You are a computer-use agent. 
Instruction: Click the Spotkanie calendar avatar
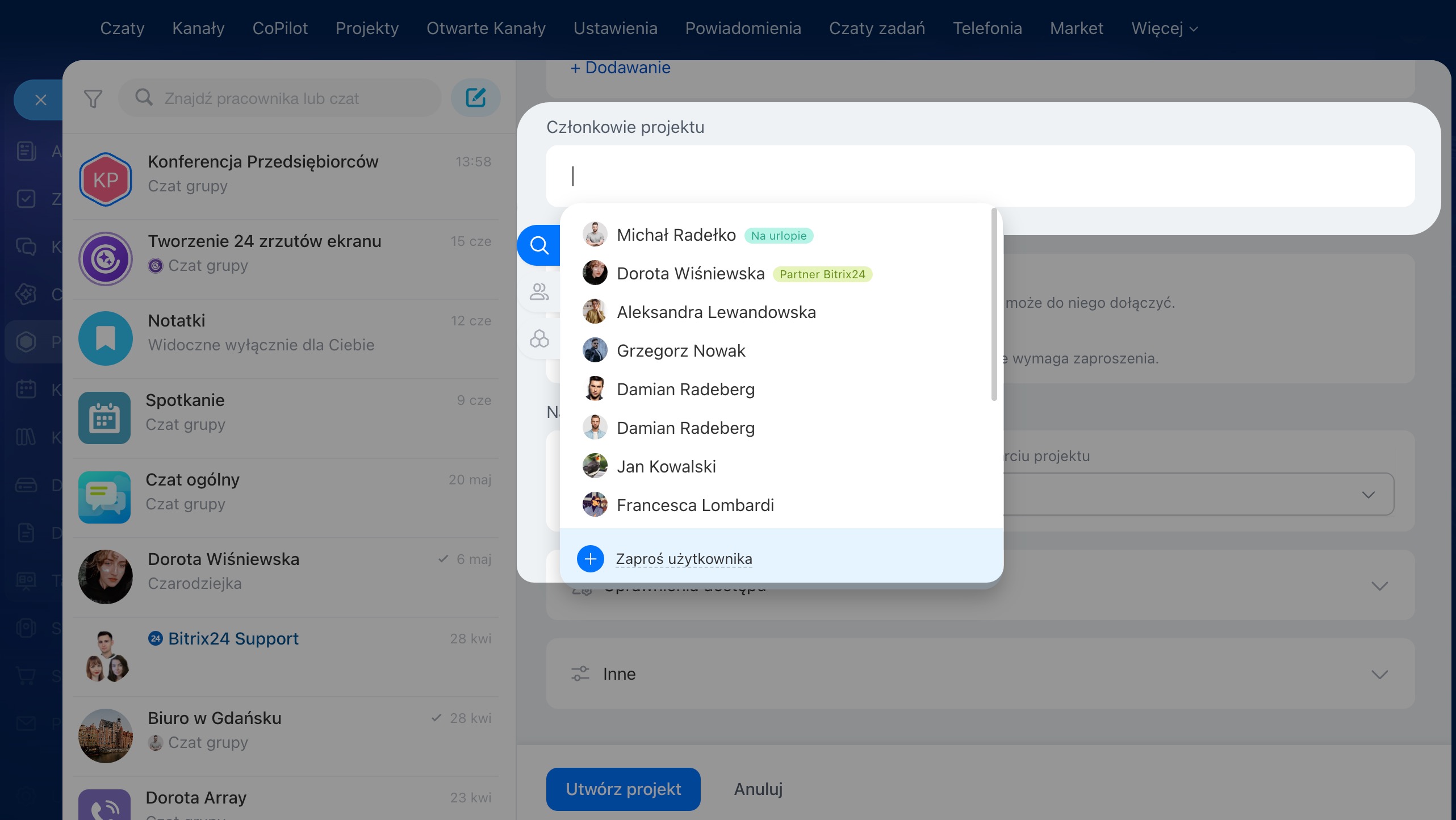[104, 418]
